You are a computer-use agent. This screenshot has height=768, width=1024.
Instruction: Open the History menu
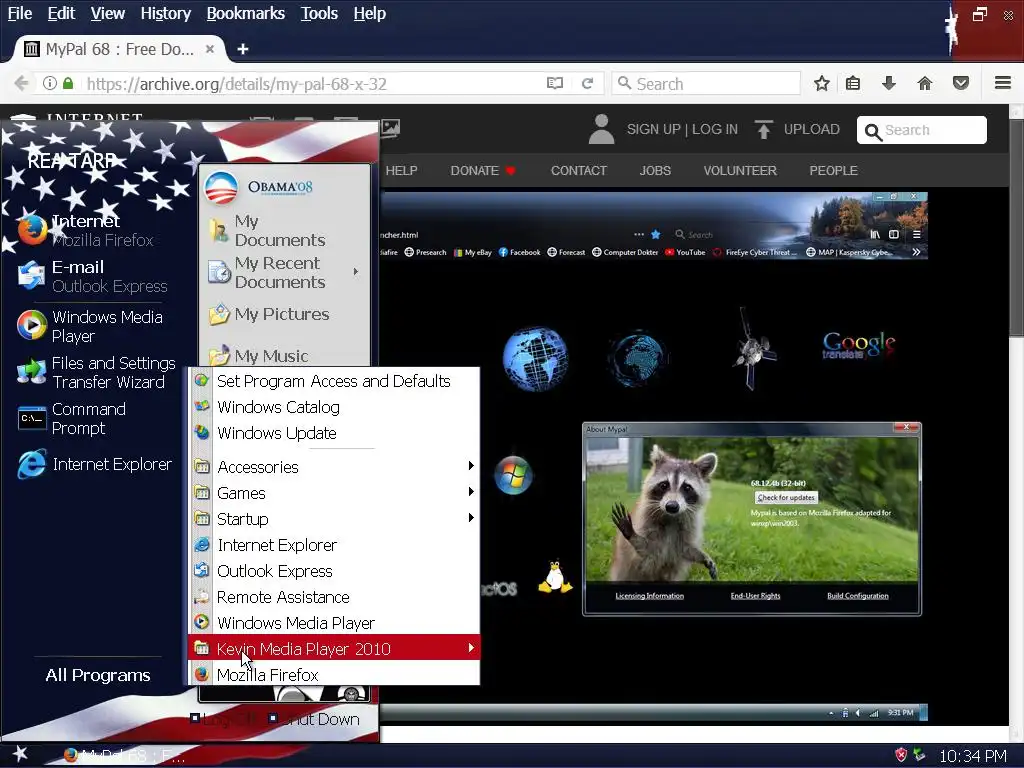(x=166, y=13)
